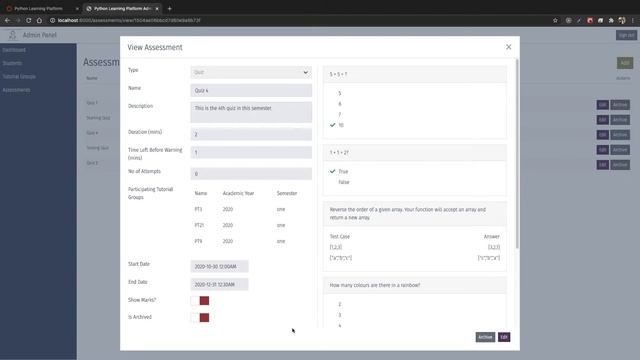
Task: Open Students in the sidebar
Action: click(x=12, y=63)
